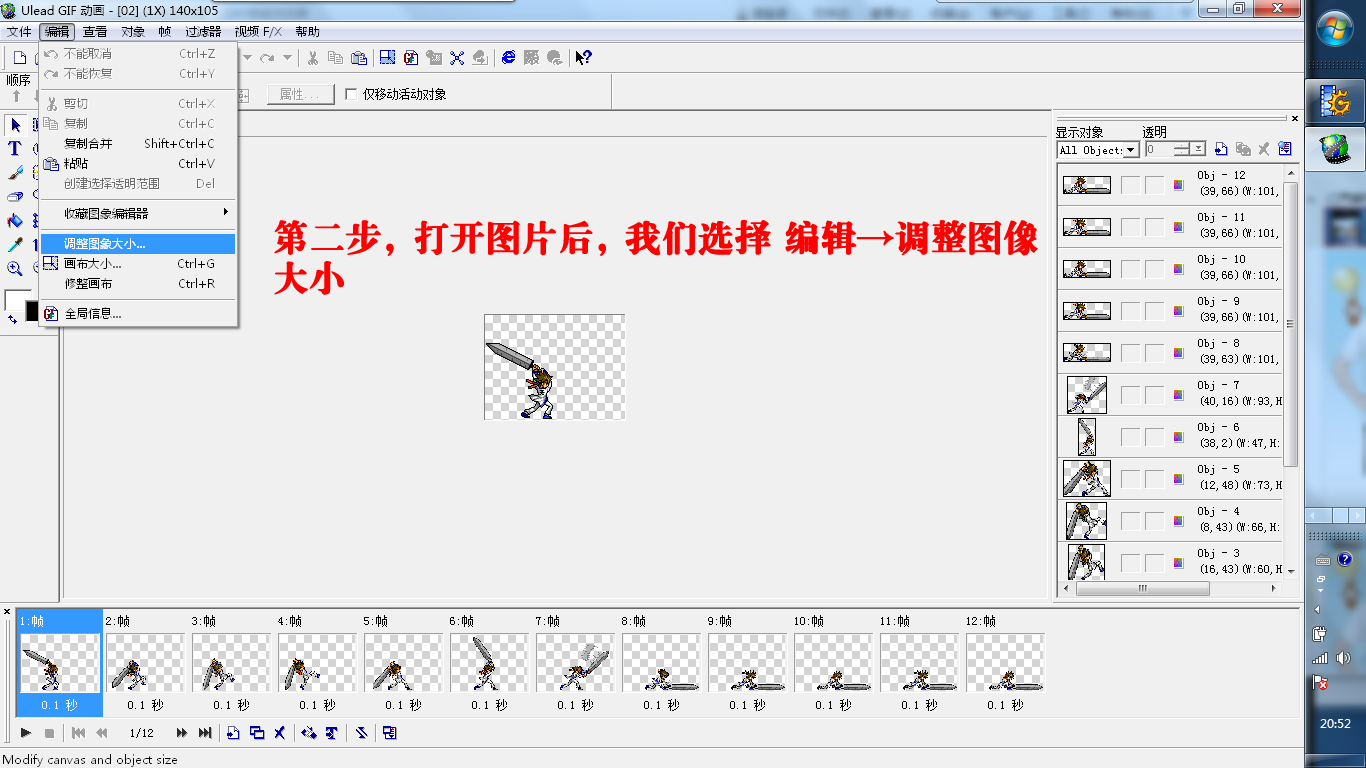Click the scissors Cut icon in toolbar

point(313,58)
